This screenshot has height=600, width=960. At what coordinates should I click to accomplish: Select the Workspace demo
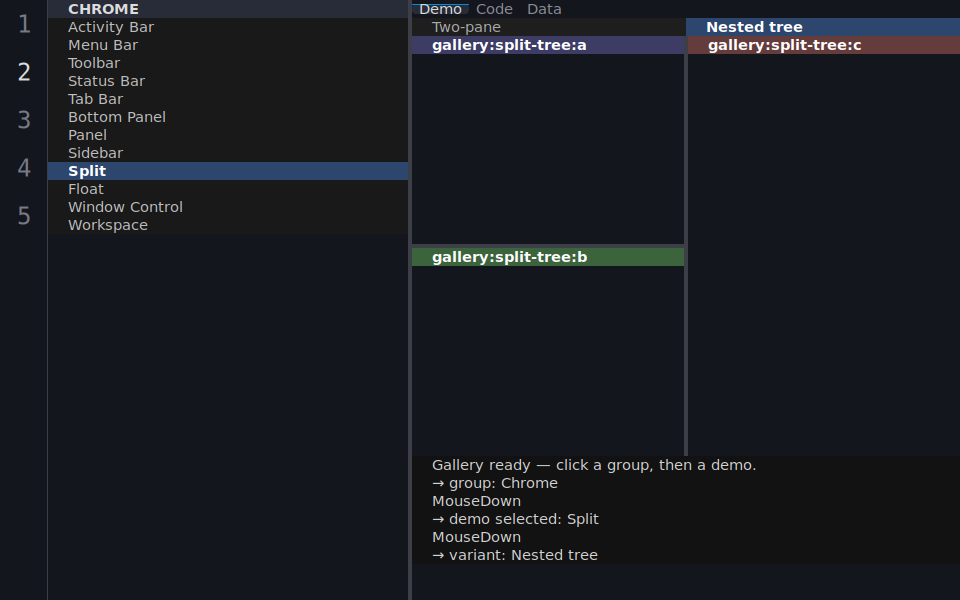pos(228,225)
